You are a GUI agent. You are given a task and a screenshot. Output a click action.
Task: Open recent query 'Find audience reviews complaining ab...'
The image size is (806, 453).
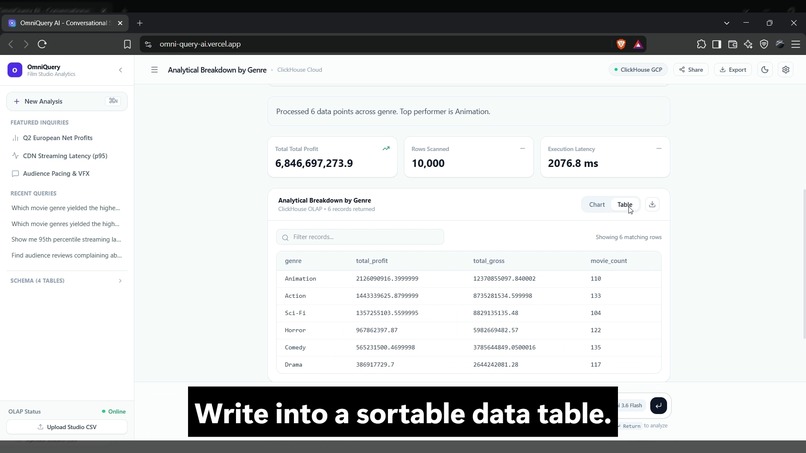coord(67,256)
